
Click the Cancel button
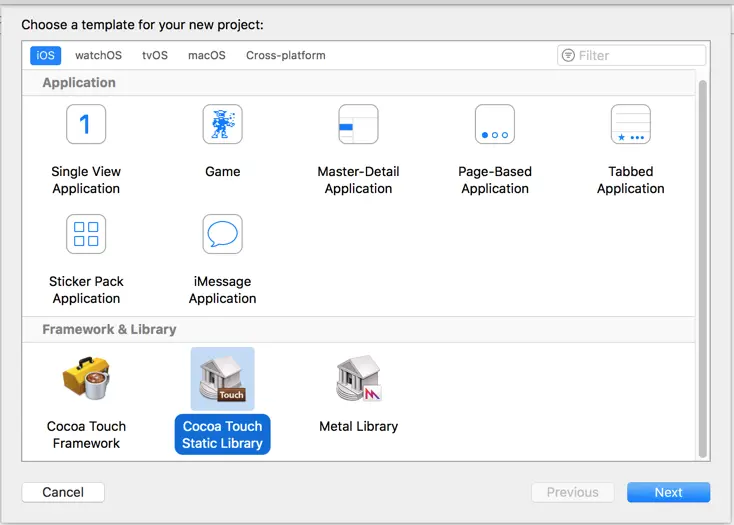point(63,492)
